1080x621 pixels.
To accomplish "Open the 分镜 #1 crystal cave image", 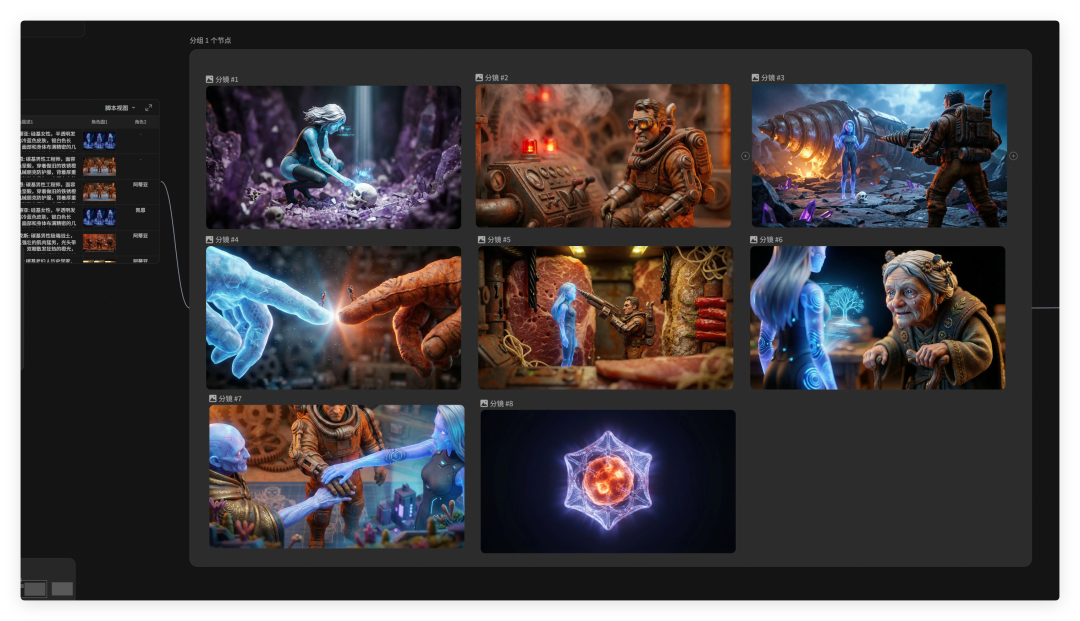I will (333, 157).
